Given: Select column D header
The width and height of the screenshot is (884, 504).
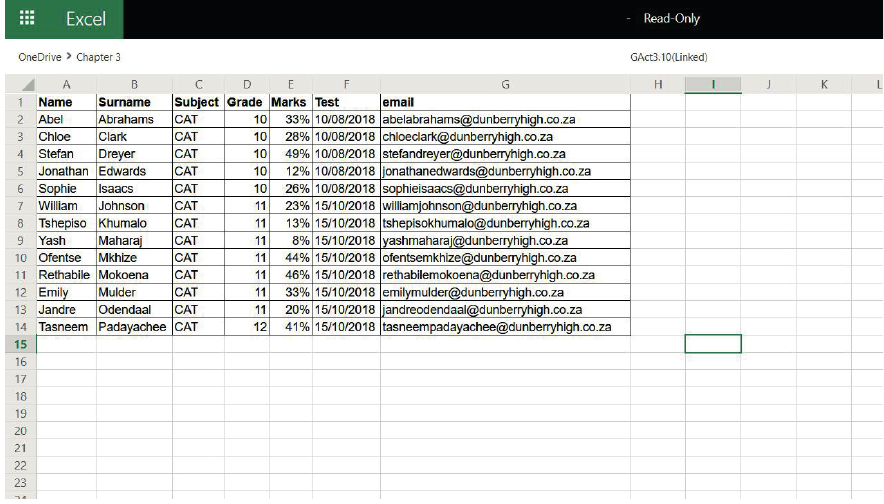Looking at the screenshot, I should 247,85.
